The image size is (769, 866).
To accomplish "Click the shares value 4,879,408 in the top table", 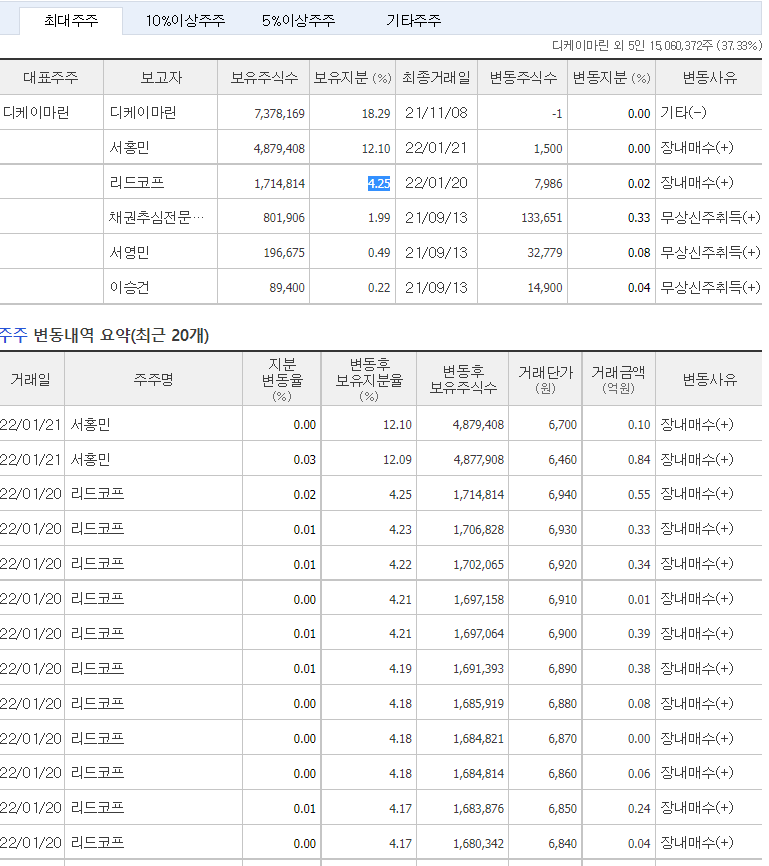I will pyautogui.click(x=280, y=149).
